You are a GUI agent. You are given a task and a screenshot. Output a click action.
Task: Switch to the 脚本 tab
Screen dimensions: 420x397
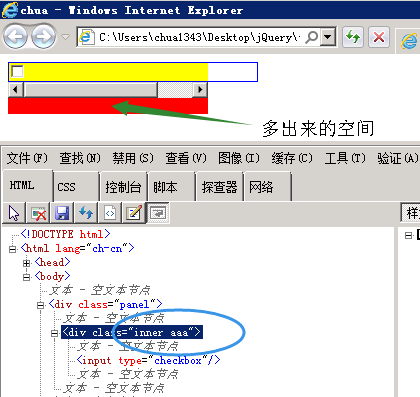[x=172, y=187]
